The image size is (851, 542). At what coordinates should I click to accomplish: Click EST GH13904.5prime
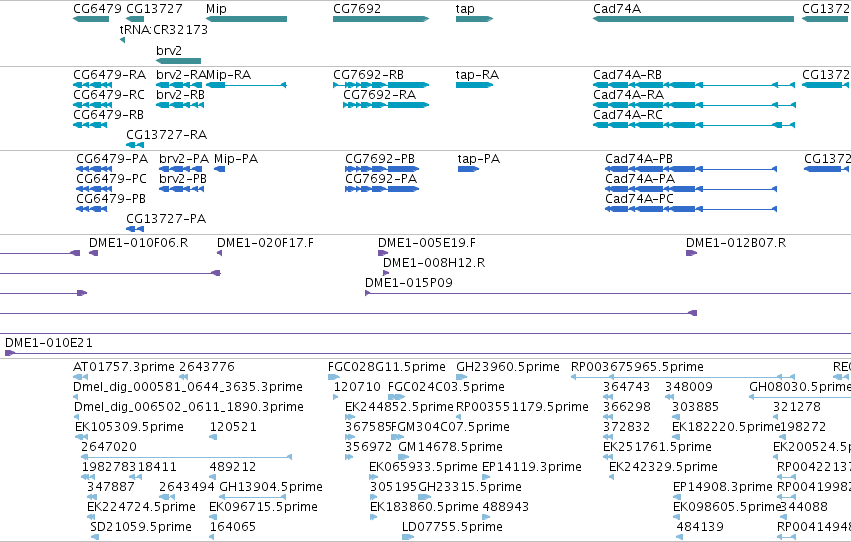pyautogui.click(x=252, y=497)
